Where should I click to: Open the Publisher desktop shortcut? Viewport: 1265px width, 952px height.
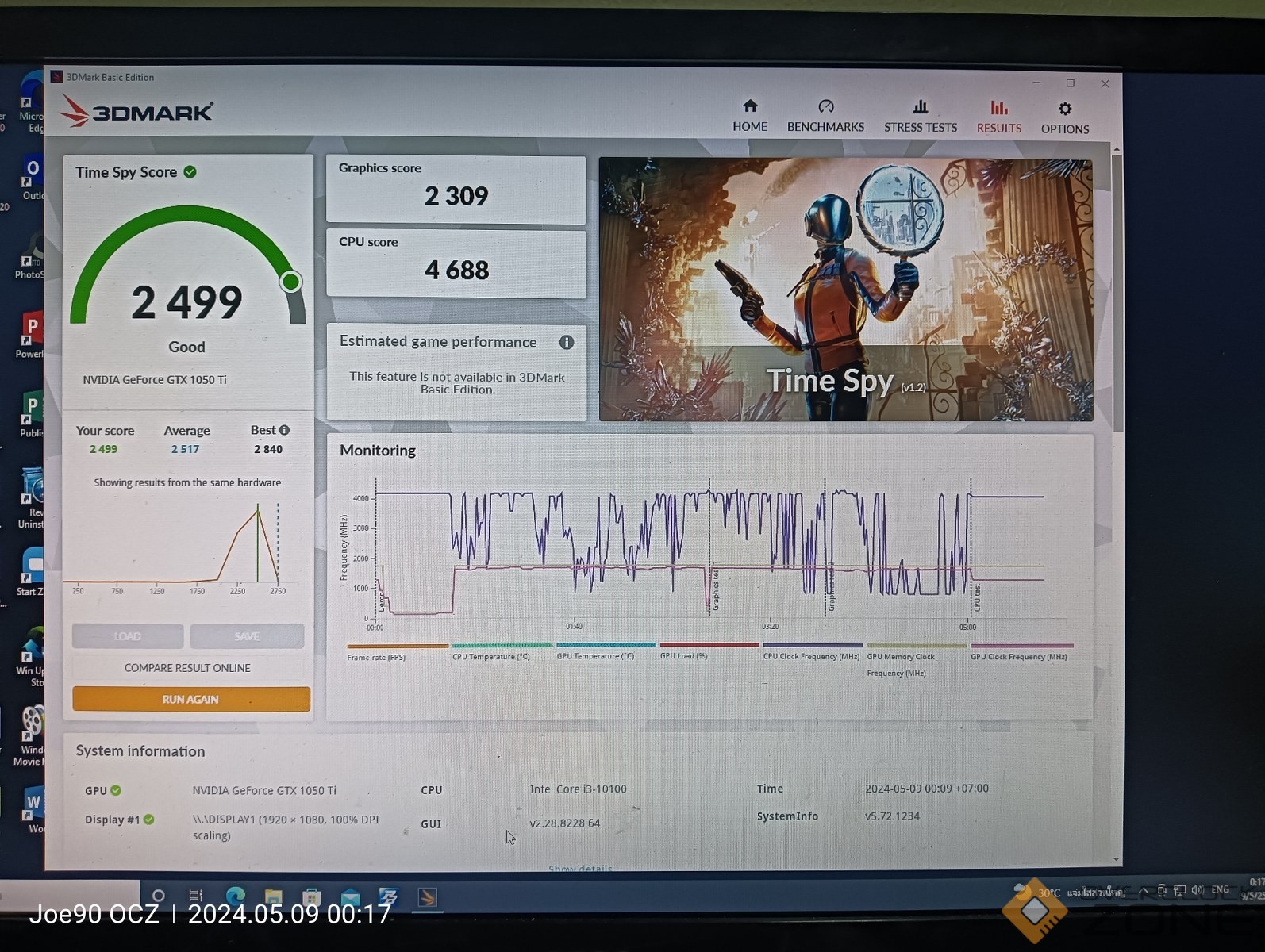(x=31, y=414)
